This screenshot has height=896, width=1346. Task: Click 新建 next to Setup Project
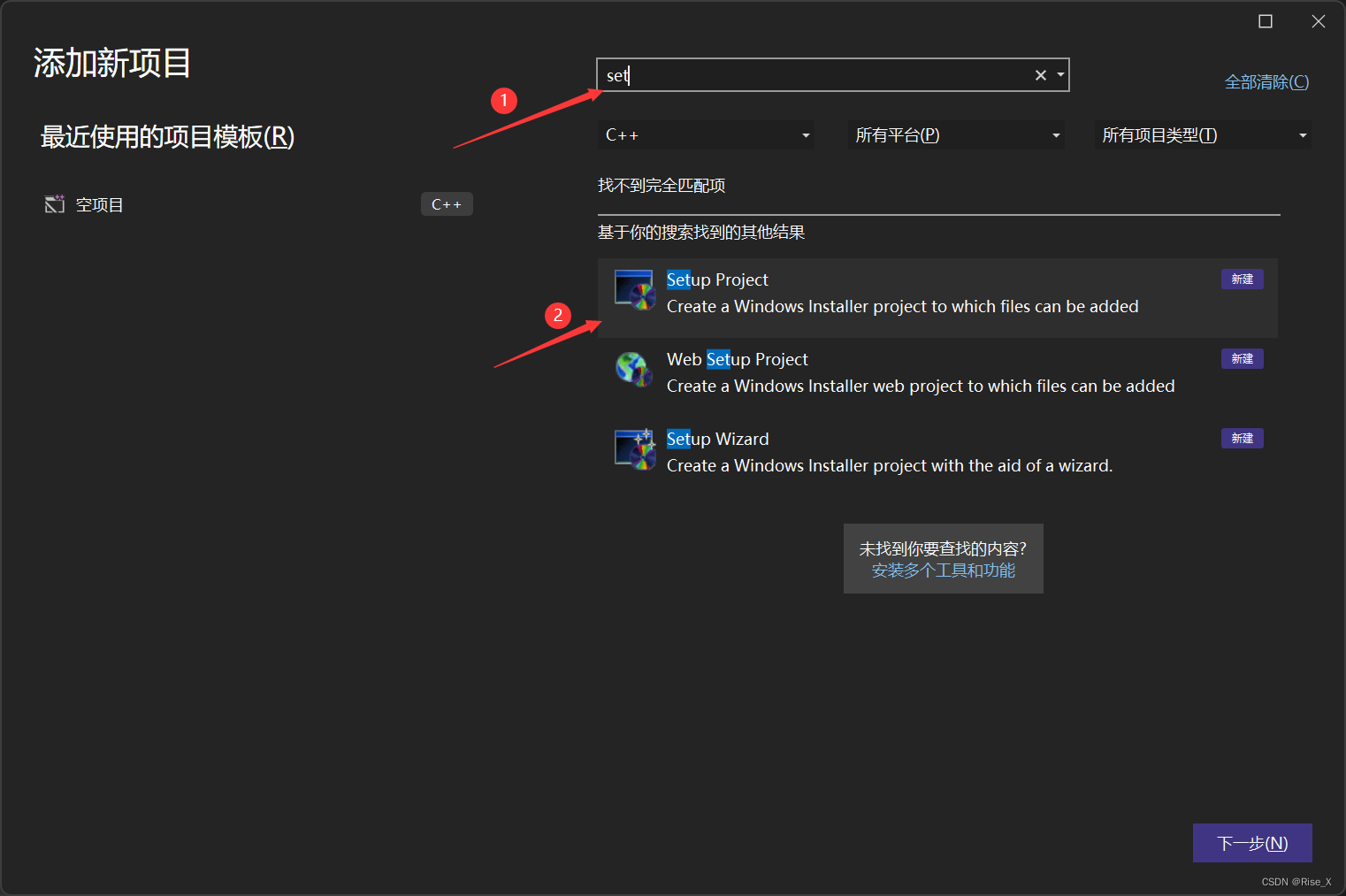click(x=1242, y=279)
